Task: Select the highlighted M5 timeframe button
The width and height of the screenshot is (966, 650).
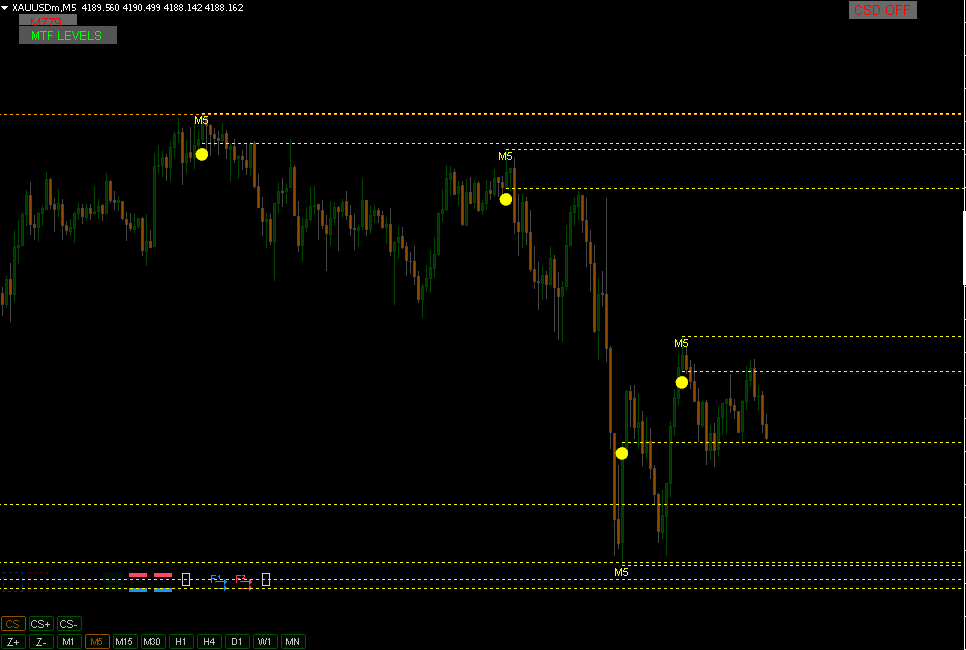Action: point(97,642)
